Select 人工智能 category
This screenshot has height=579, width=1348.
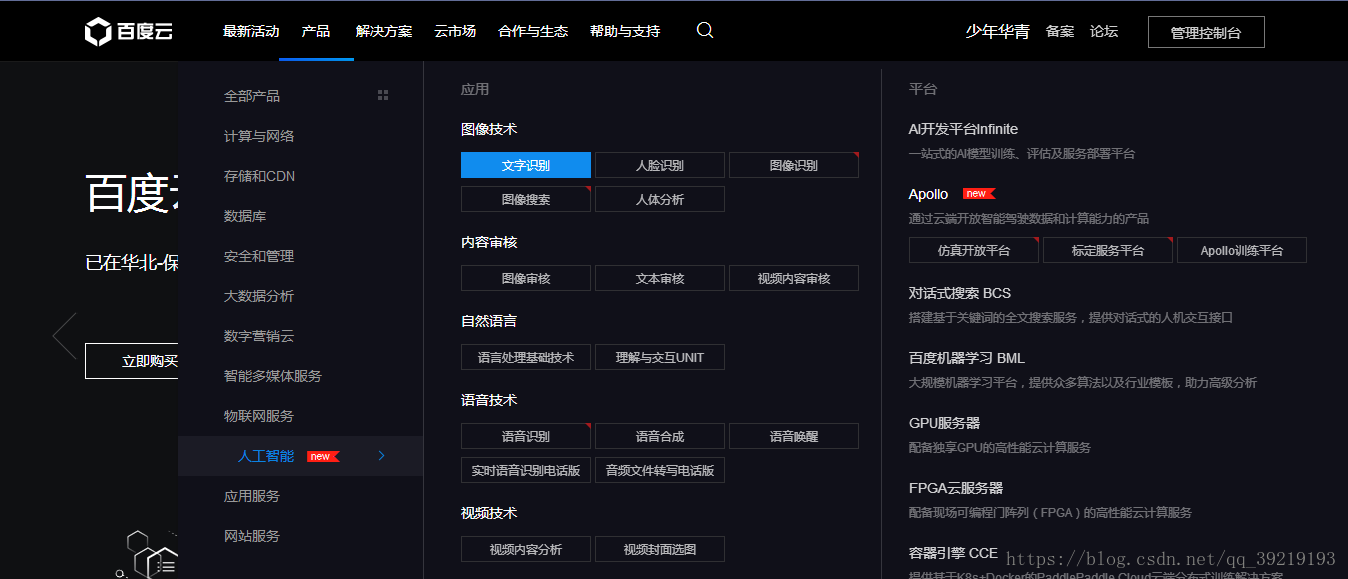266,456
